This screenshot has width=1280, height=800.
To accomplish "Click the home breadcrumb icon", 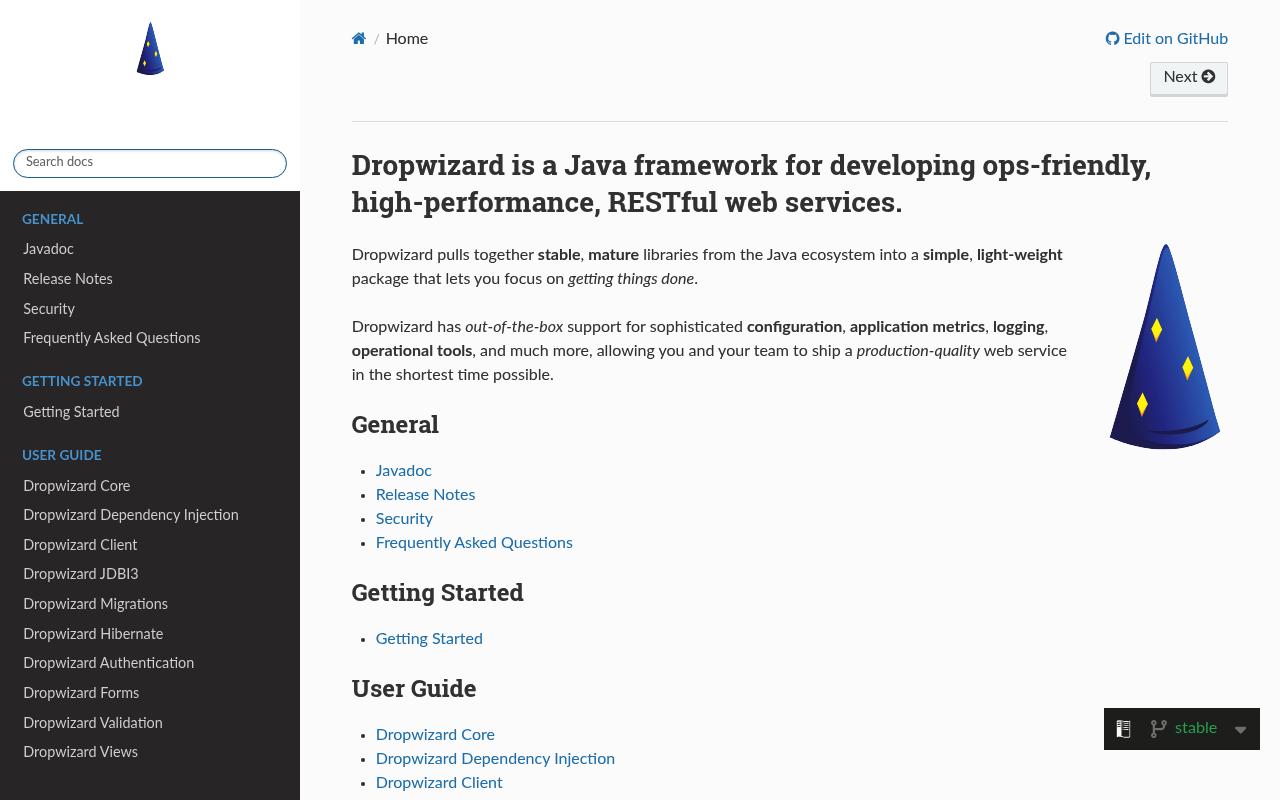I will click(359, 39).
